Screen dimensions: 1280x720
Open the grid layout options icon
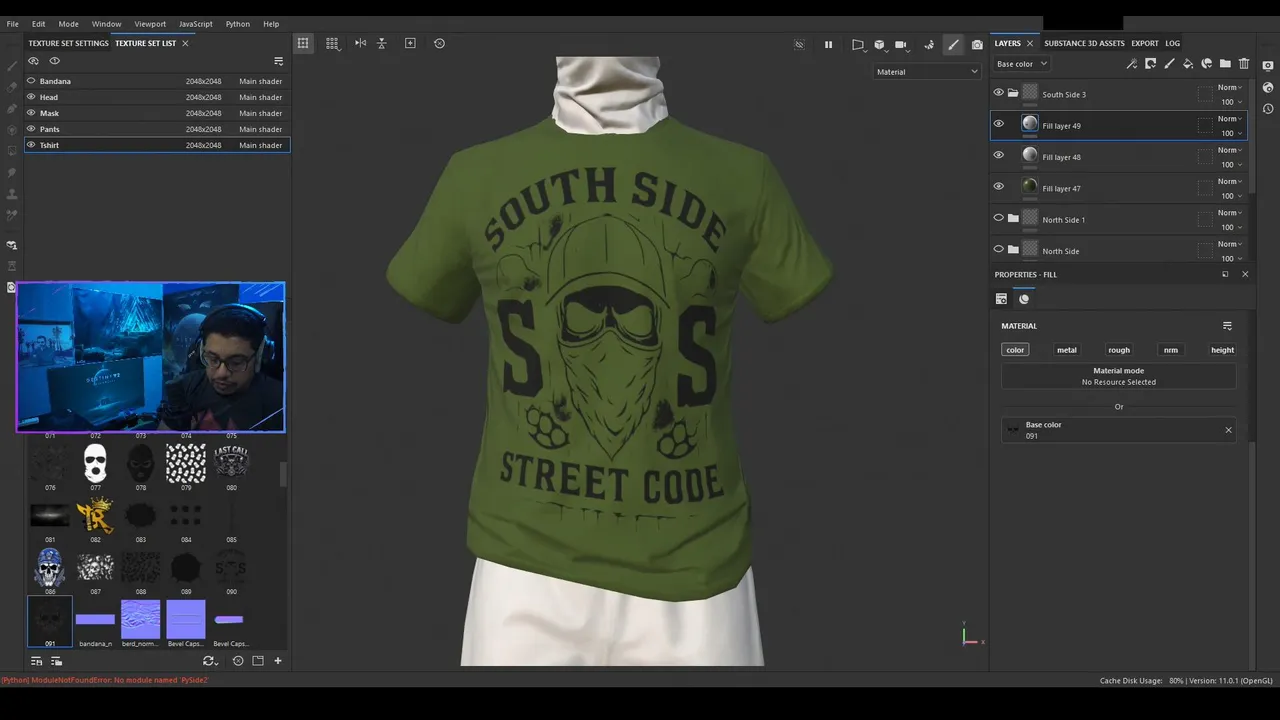332,43
